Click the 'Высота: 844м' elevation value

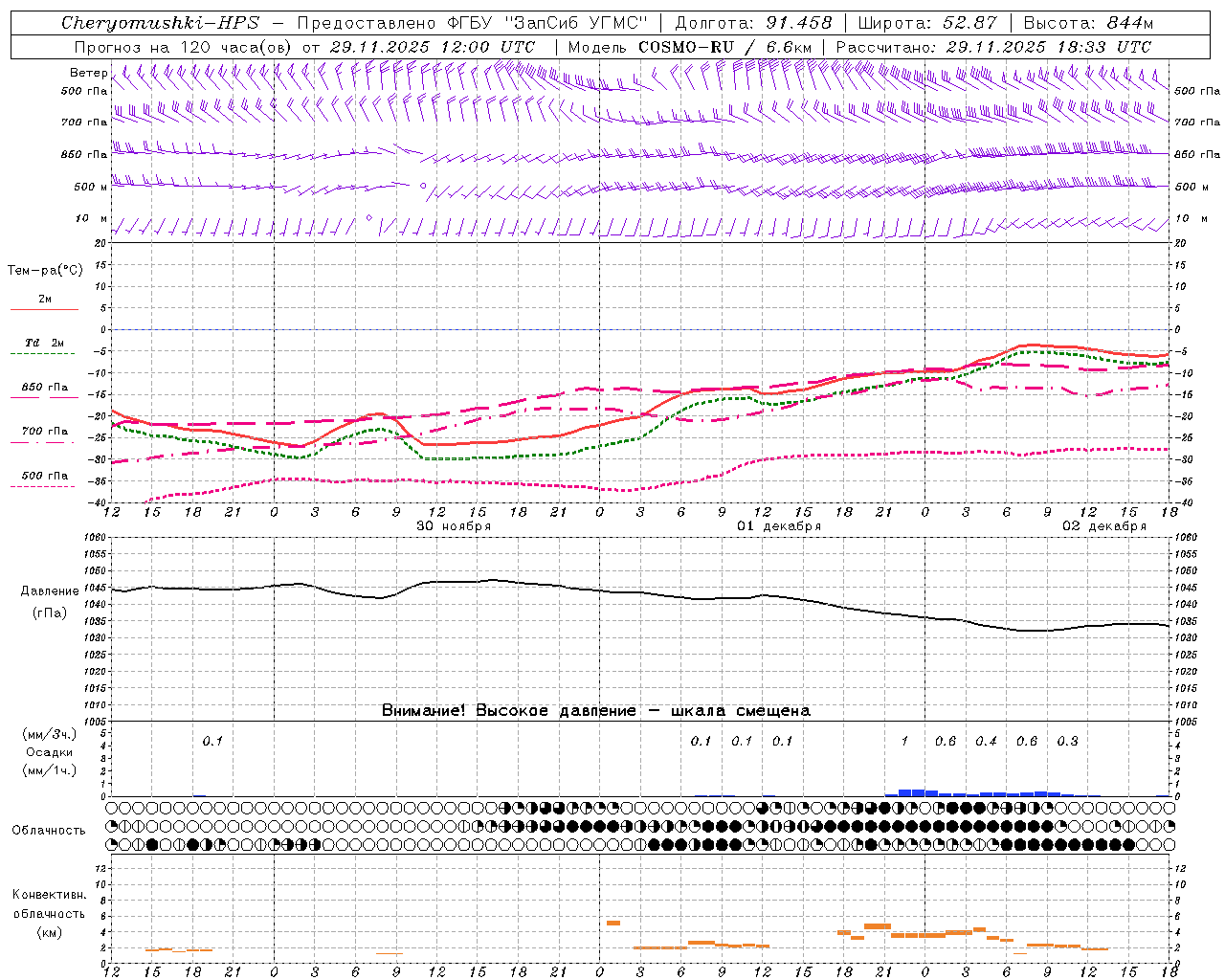tap(1088, 23)
